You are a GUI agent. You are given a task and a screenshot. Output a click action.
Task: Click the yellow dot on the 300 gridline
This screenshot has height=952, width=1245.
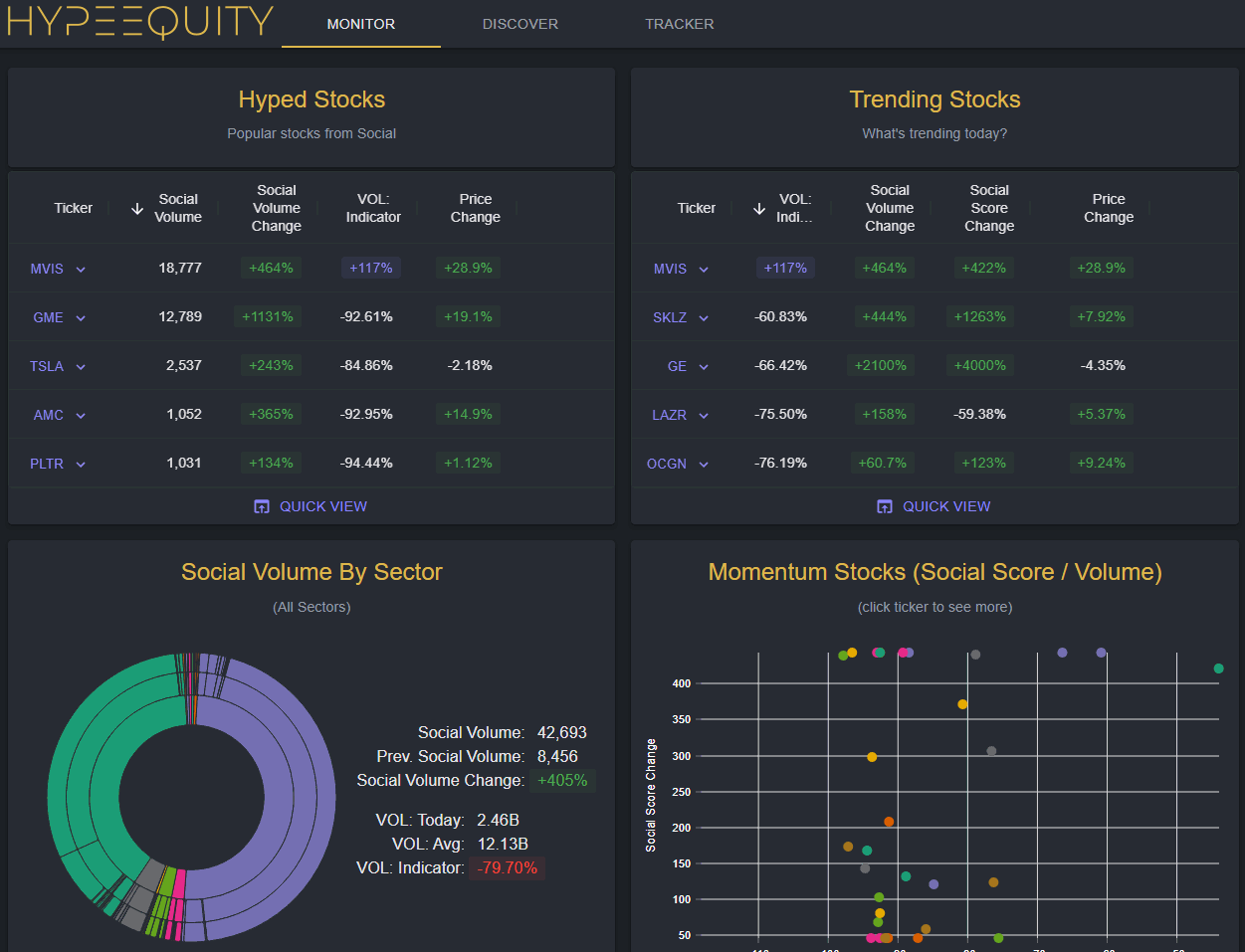tap(872, 757)
